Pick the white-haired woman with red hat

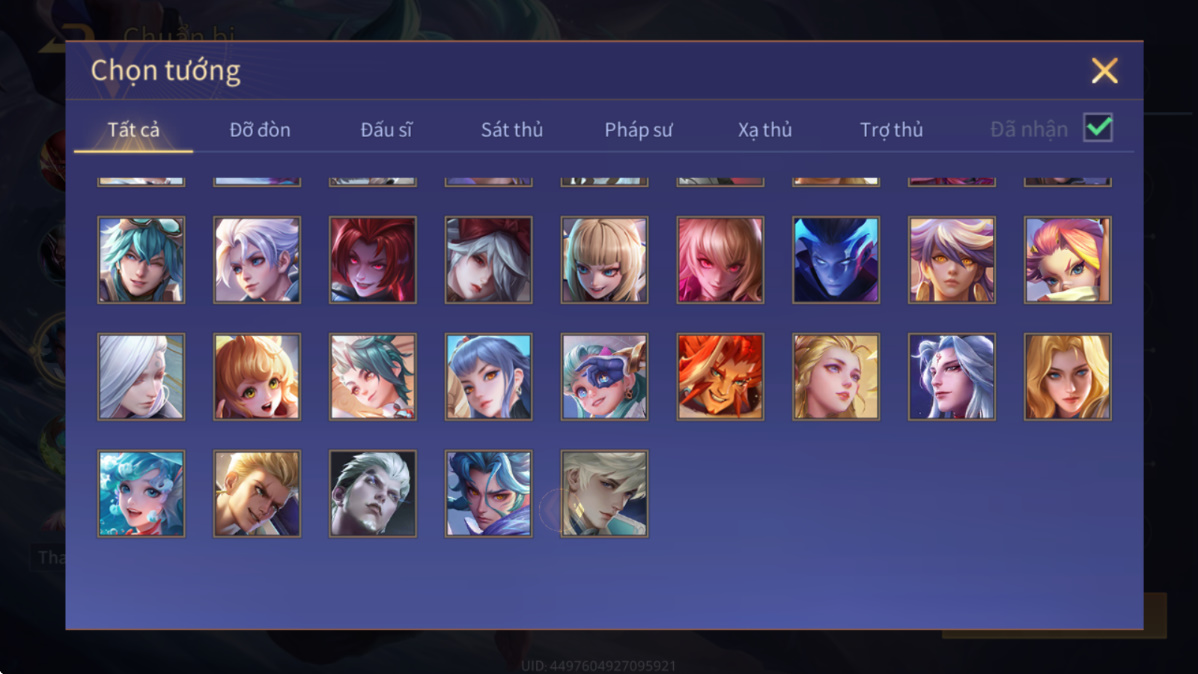(489, 260)
